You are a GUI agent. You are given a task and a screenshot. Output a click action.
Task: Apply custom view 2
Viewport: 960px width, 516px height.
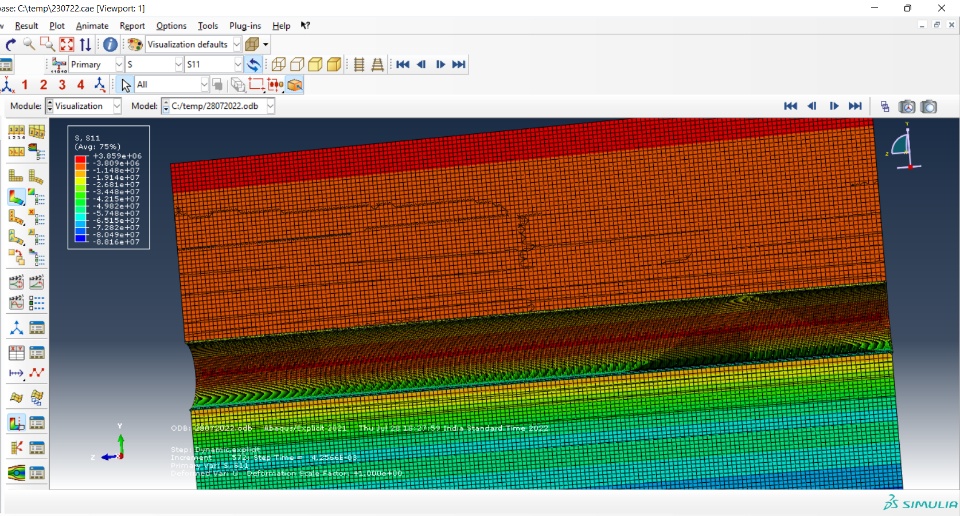(43, 84)
